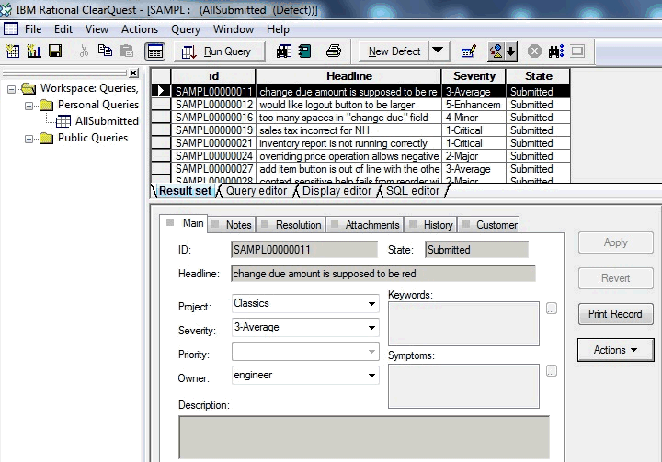Open the New Defect dropdown arrow

[x=438, y=51]
